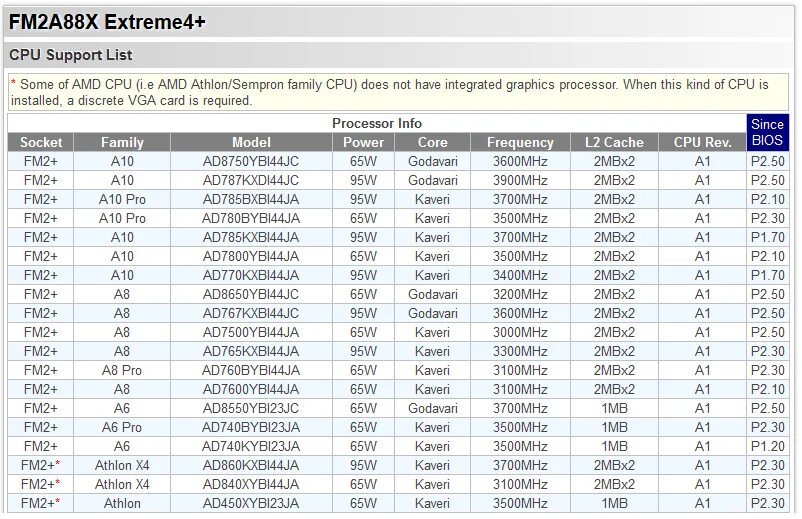Click P1.70 in the AD785KXBI44JA row
Screen dimensions: 802x519
(768, 237)
